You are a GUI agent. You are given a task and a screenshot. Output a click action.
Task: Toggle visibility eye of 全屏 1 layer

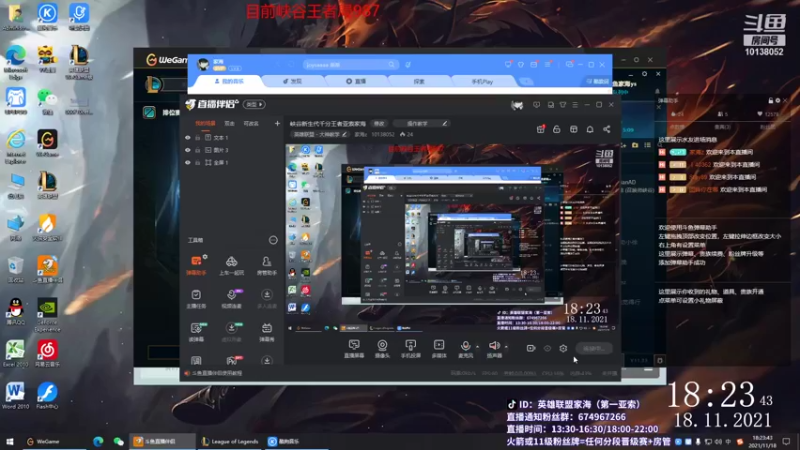[x=188, y=162]
